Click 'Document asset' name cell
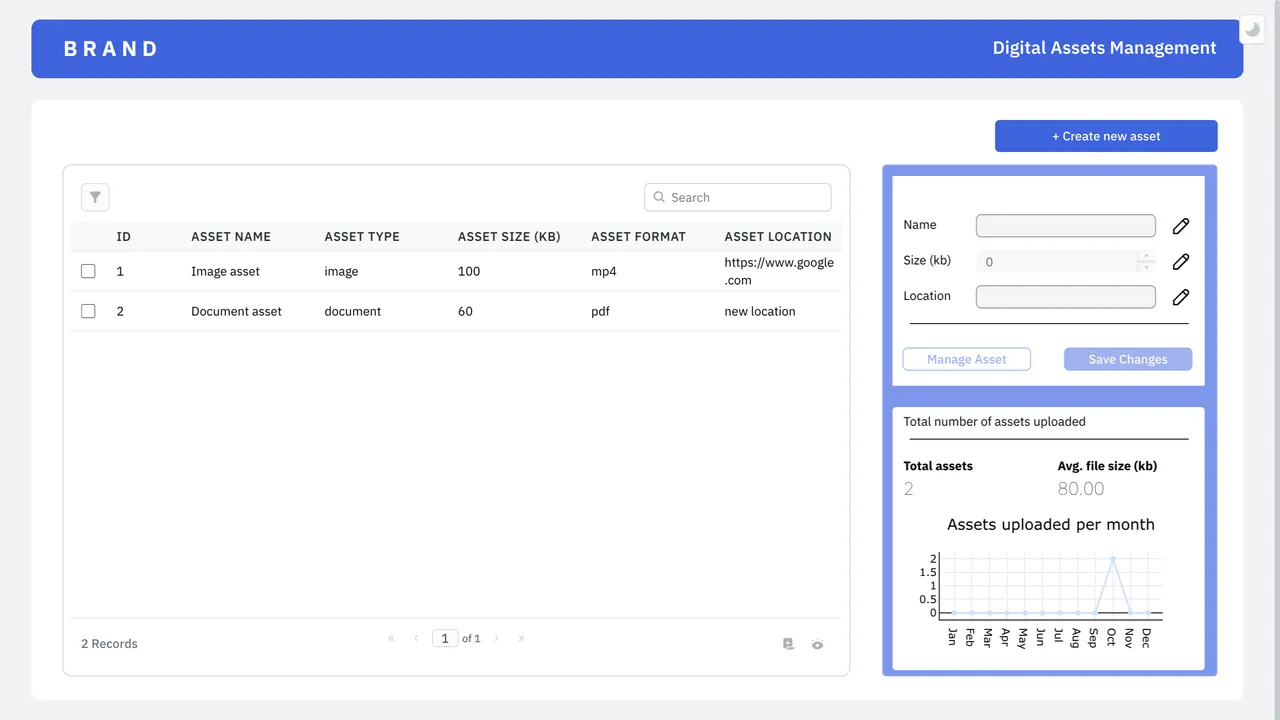 236,311
